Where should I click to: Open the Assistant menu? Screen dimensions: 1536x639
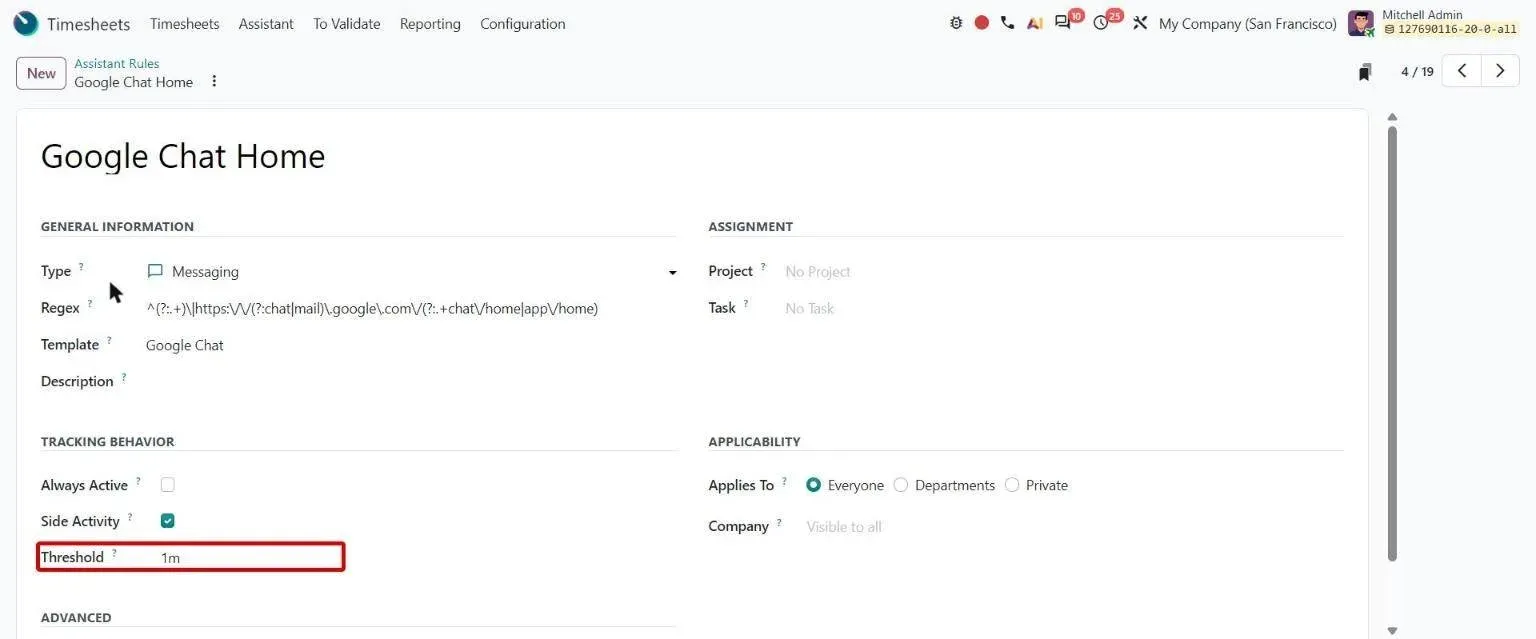pos(266,24)
